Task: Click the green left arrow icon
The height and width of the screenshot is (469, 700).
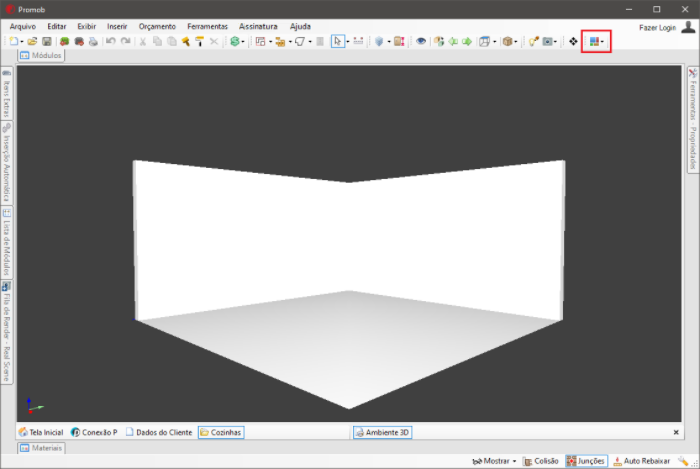Action: 453,42
